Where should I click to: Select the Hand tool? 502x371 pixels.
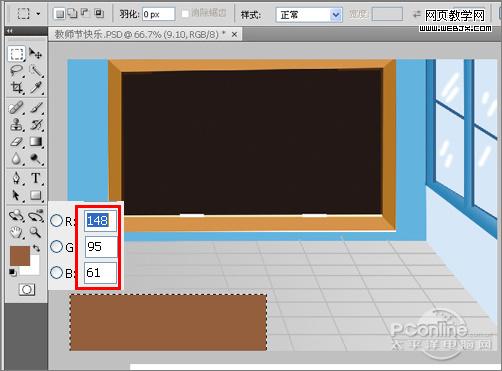click(x=16, y=232)
